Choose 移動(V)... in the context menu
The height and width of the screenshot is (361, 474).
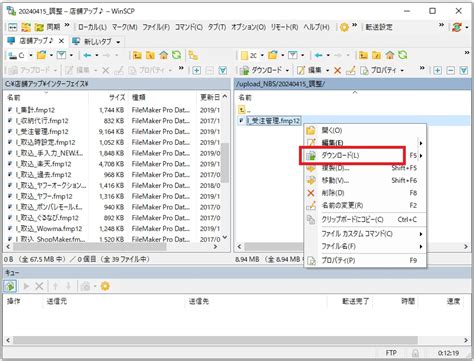(365, 180)
